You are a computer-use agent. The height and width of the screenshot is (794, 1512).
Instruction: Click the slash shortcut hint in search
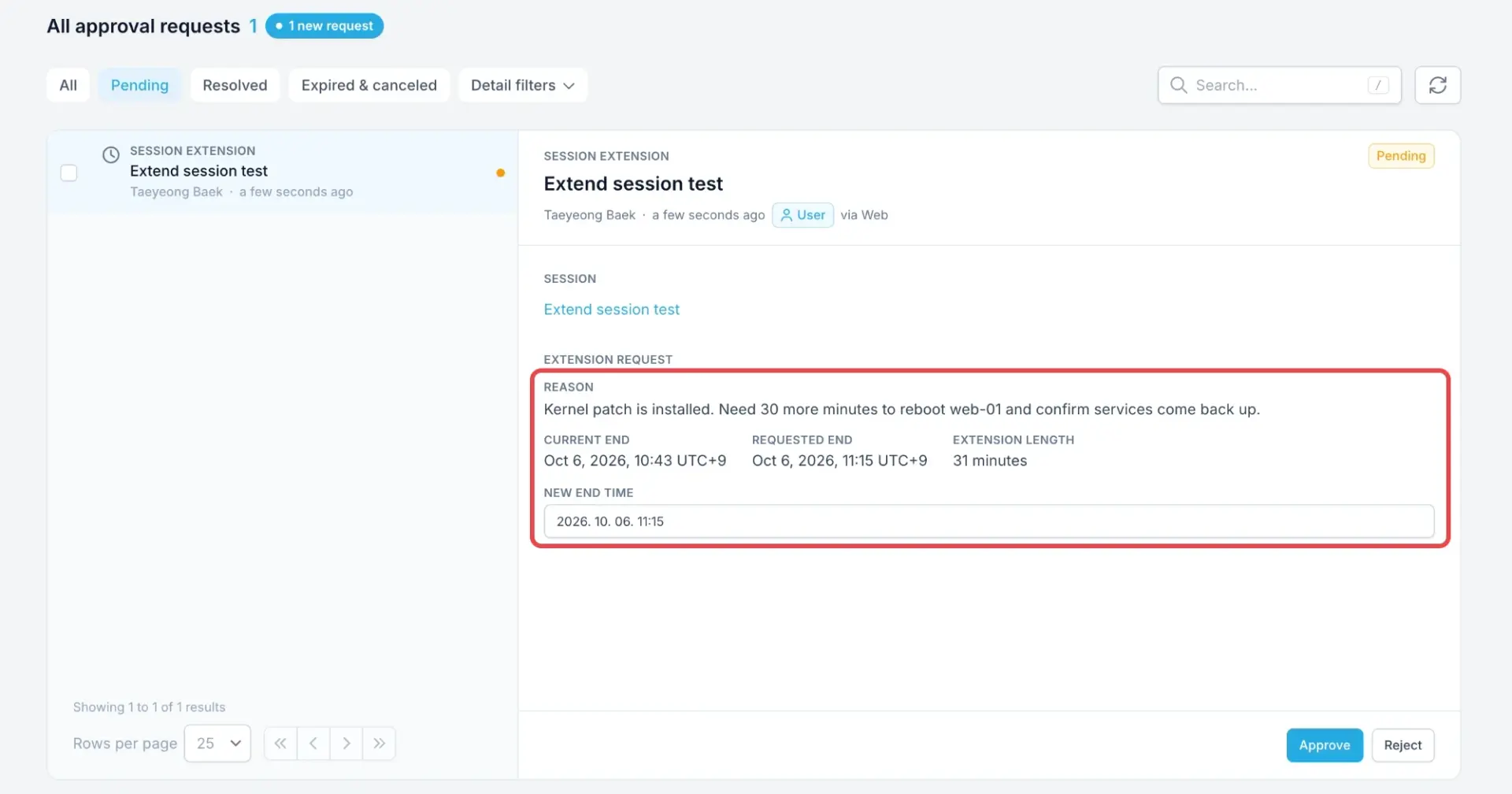tap(1378, 85)
